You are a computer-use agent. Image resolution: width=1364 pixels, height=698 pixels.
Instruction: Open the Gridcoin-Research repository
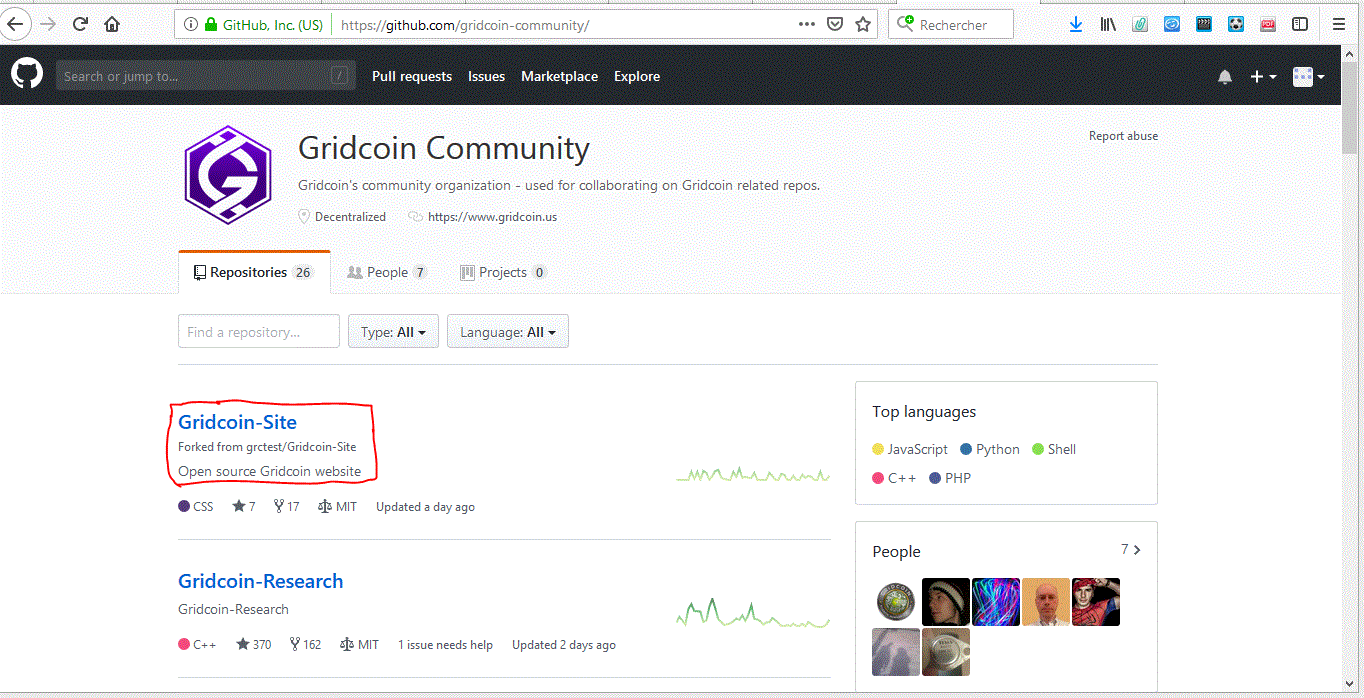coord(260,581)
